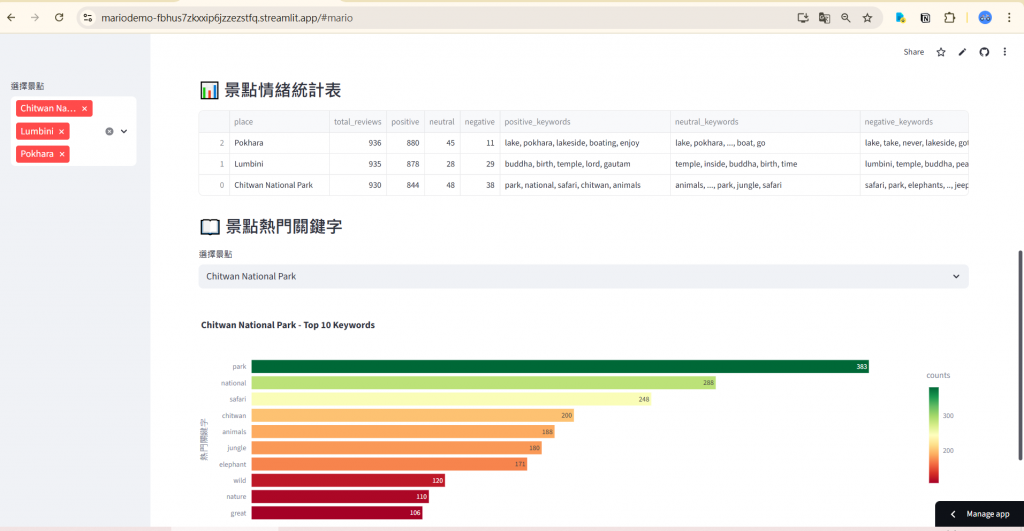Sort table by positive column header

coord(405,121)
